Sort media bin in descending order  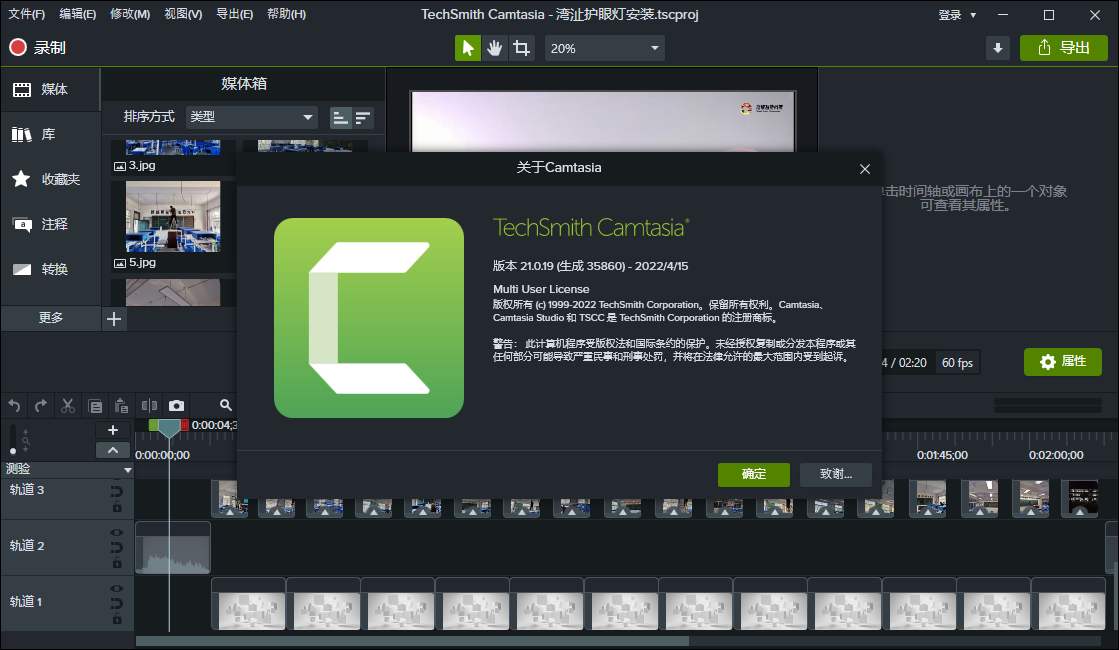(363, 118)
